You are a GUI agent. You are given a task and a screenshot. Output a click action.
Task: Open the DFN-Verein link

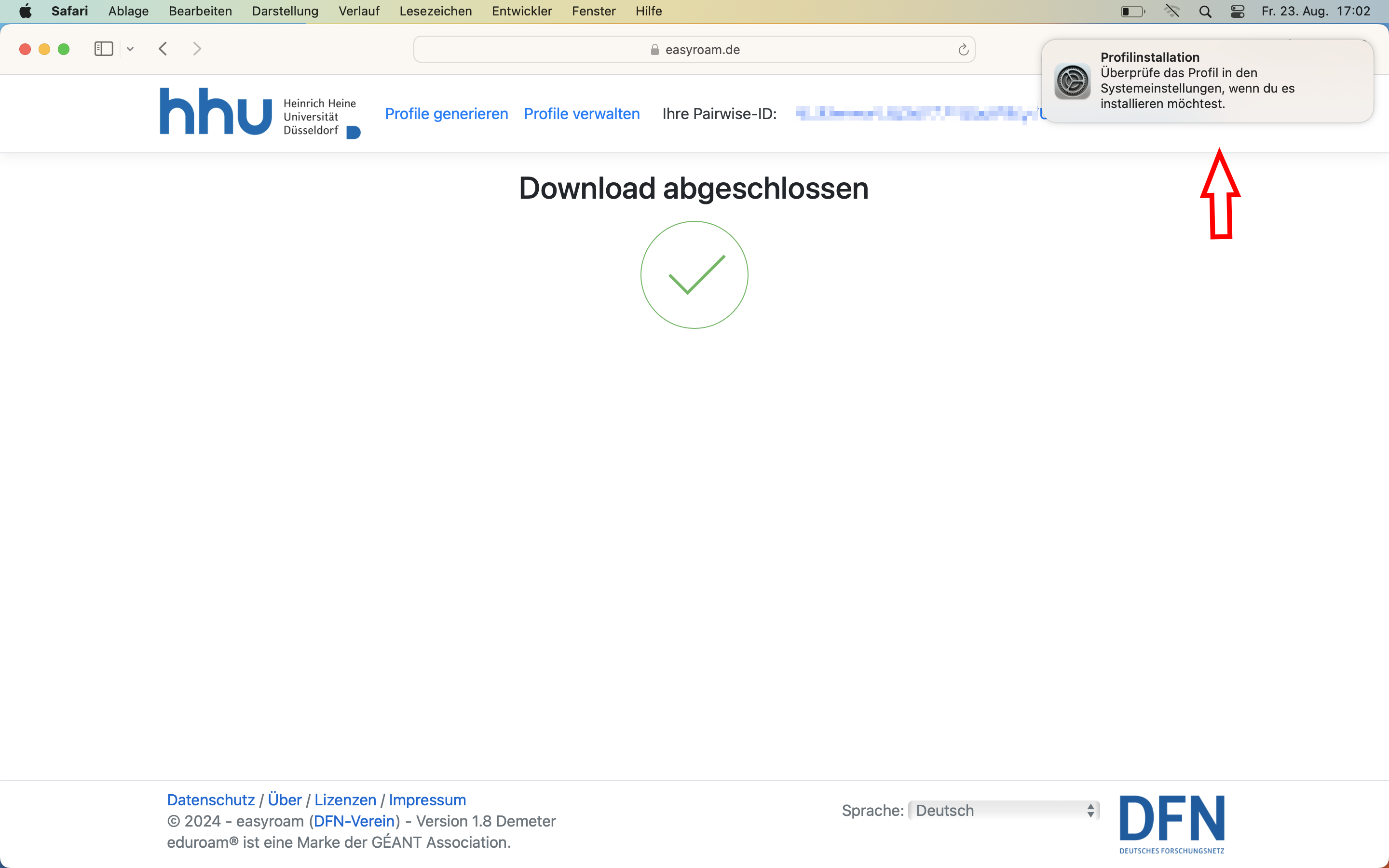354,821
